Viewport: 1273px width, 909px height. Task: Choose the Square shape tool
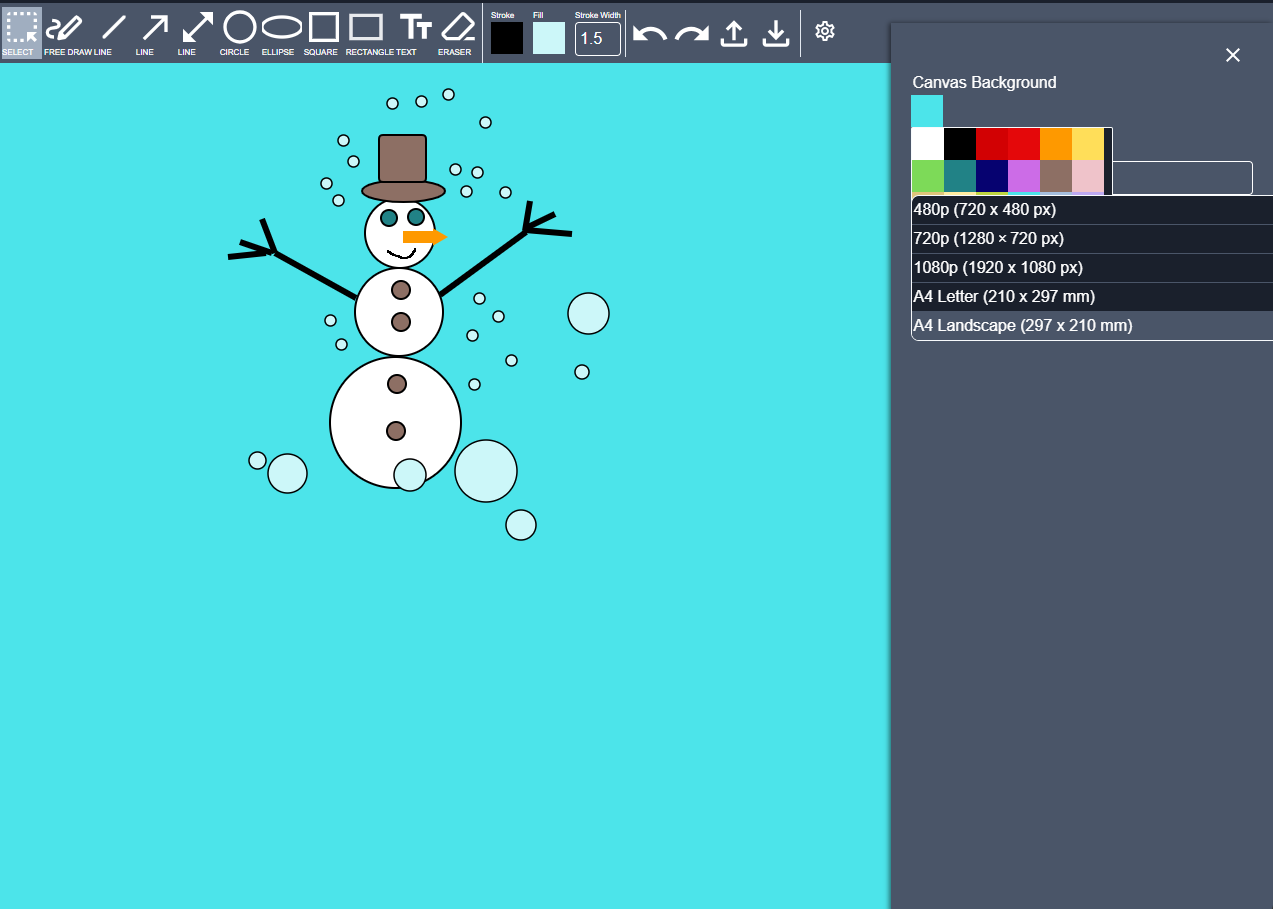click(323, 32)
